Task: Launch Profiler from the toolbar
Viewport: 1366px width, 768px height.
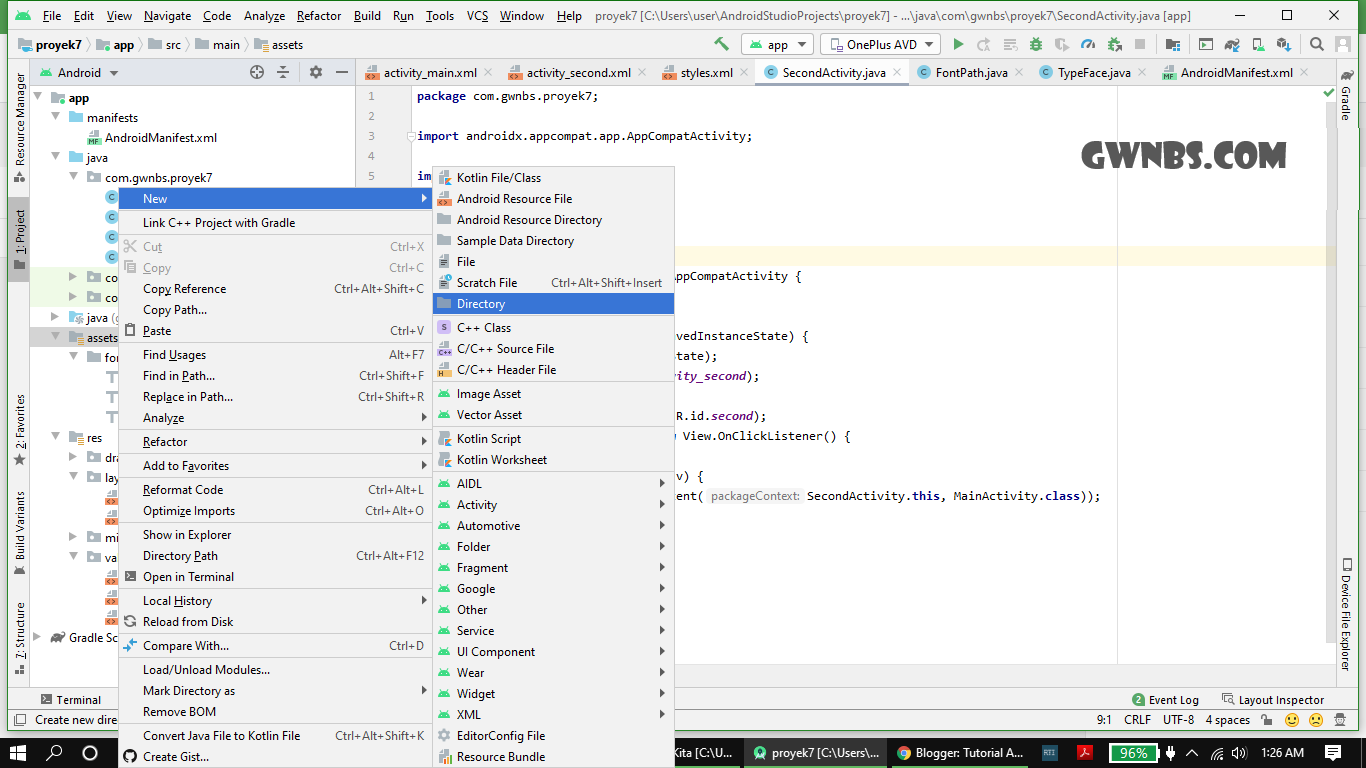Action: click(1087, 44)
